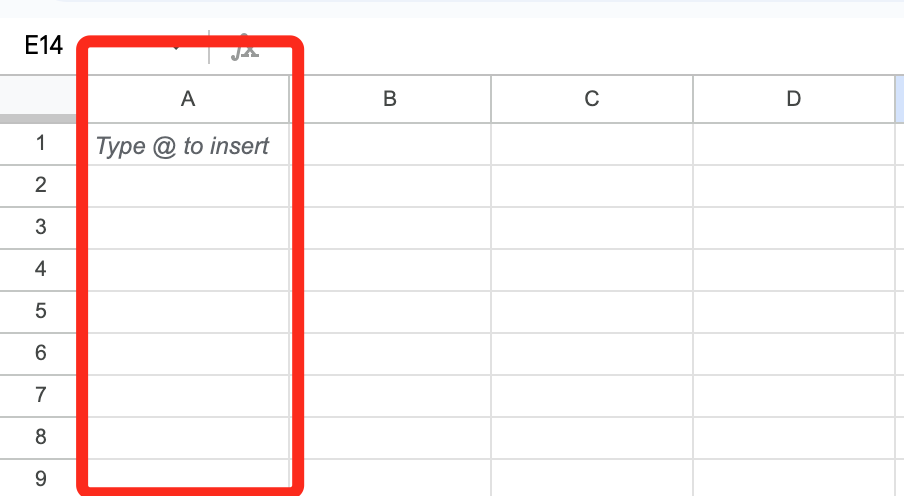Select row 3 header

click(40, 228)
